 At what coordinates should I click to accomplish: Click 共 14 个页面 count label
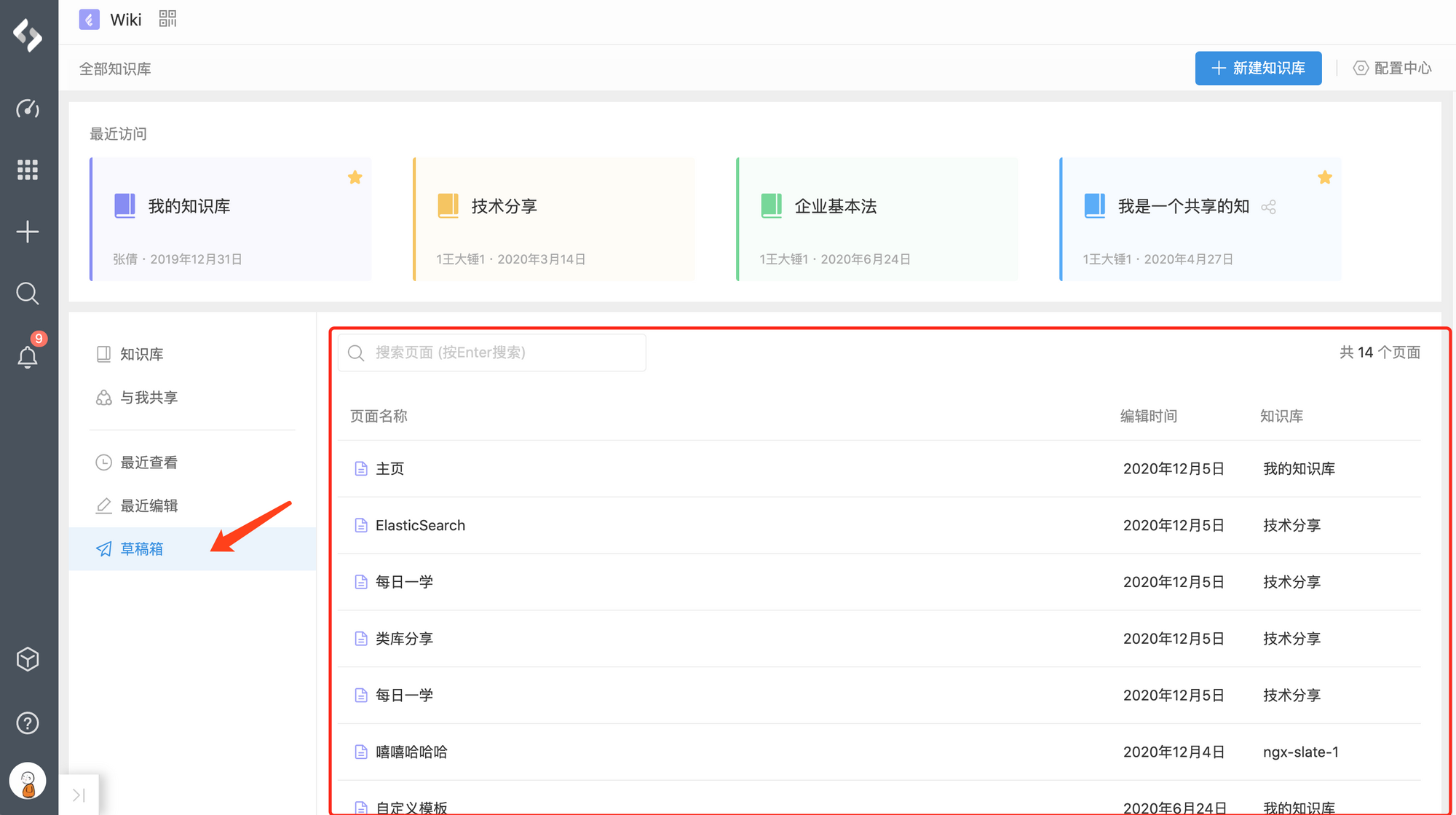tap(1380, 353)
